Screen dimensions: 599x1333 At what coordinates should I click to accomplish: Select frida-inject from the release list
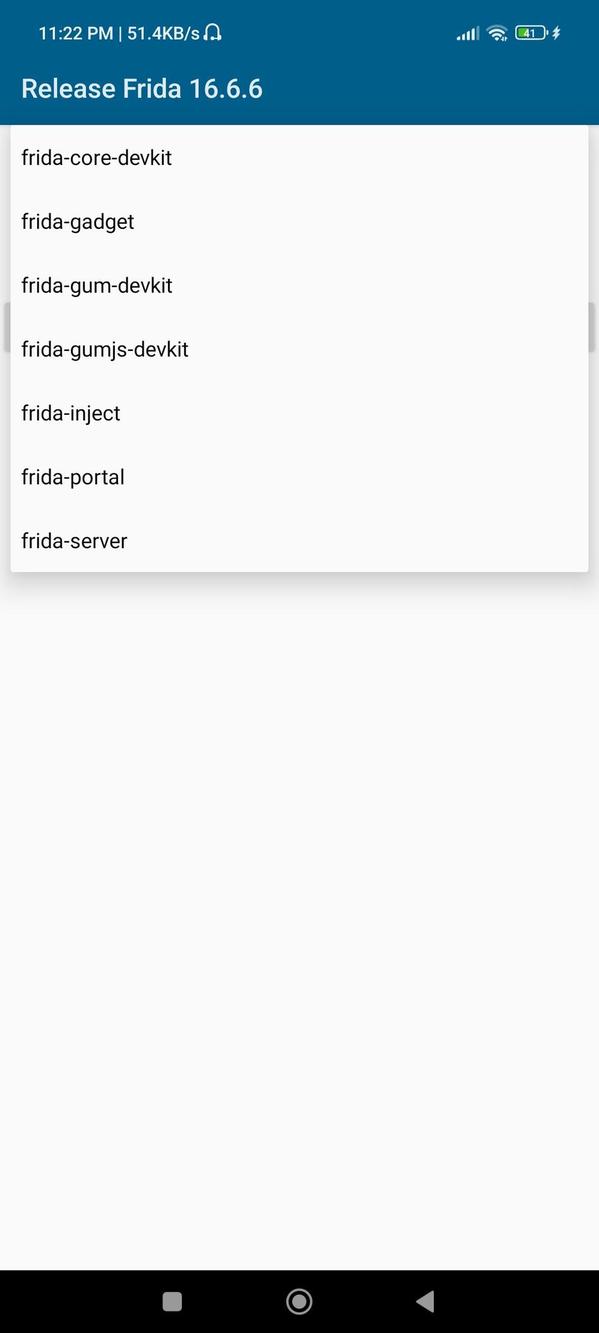(70, 413)
